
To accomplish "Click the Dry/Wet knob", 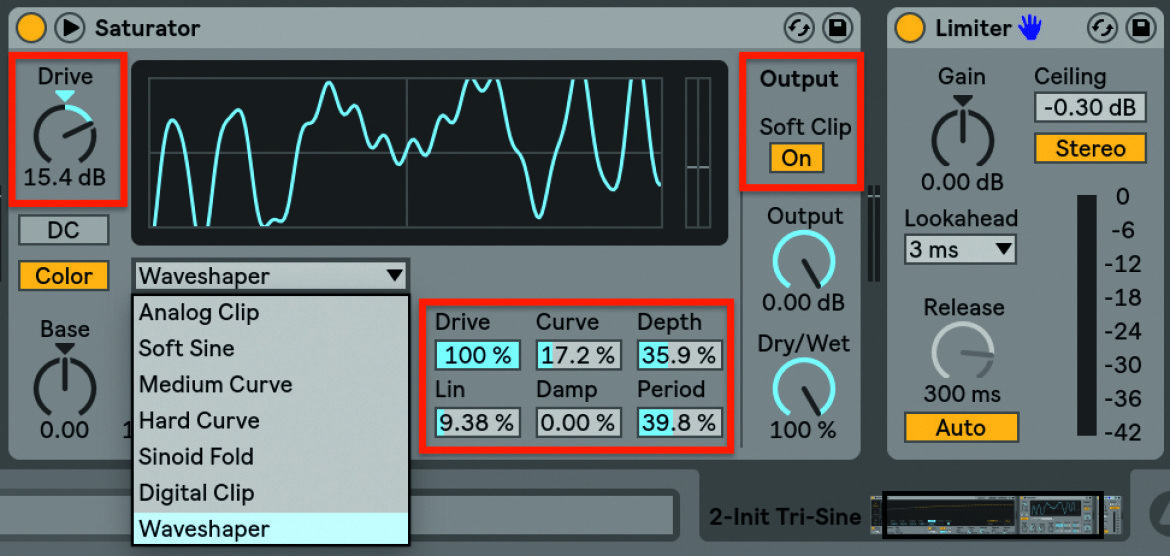I will tap(804, 387).
